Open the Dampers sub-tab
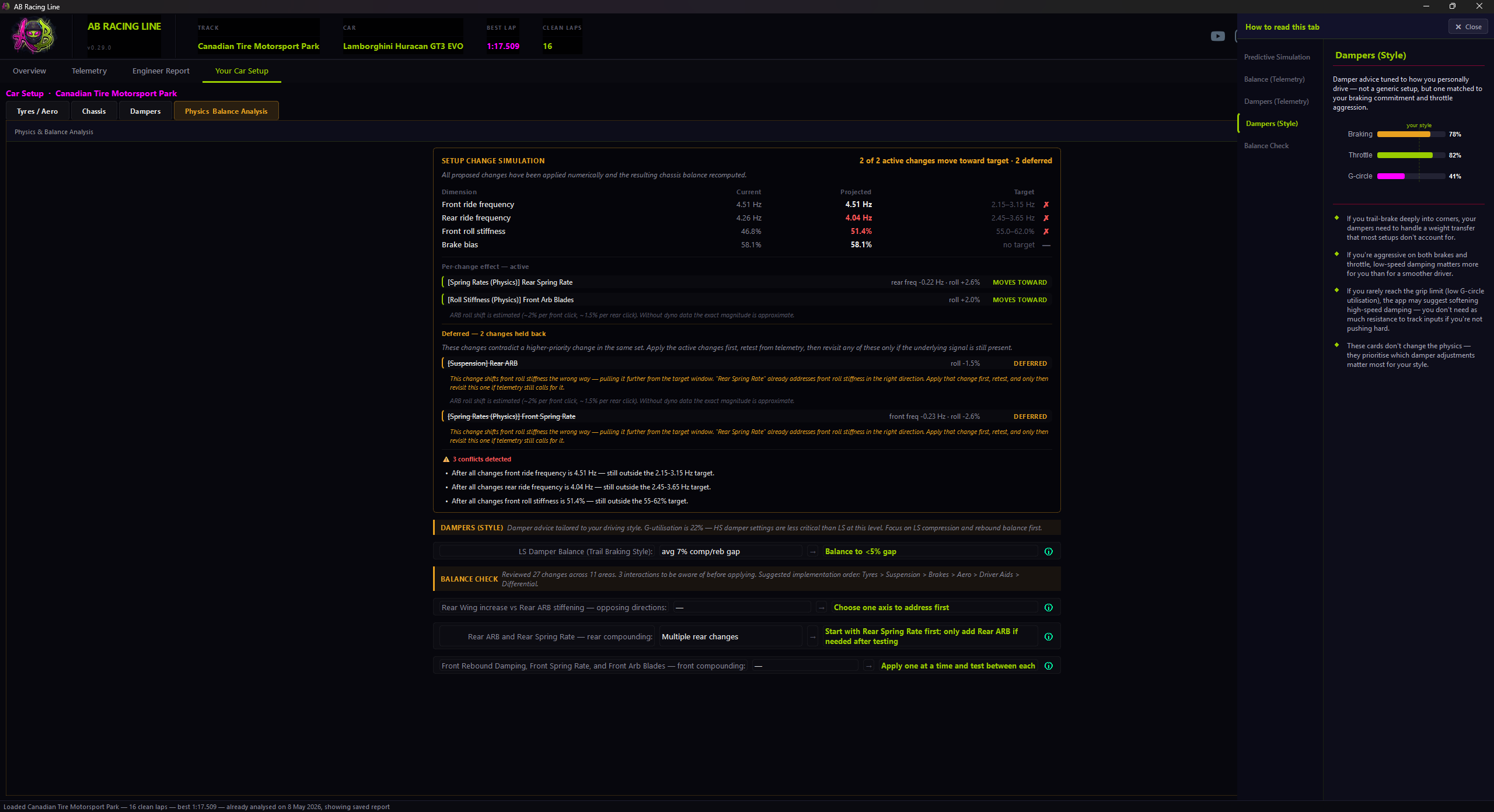The height and width of the screenshot is (812, 1494). pos(145,111)
